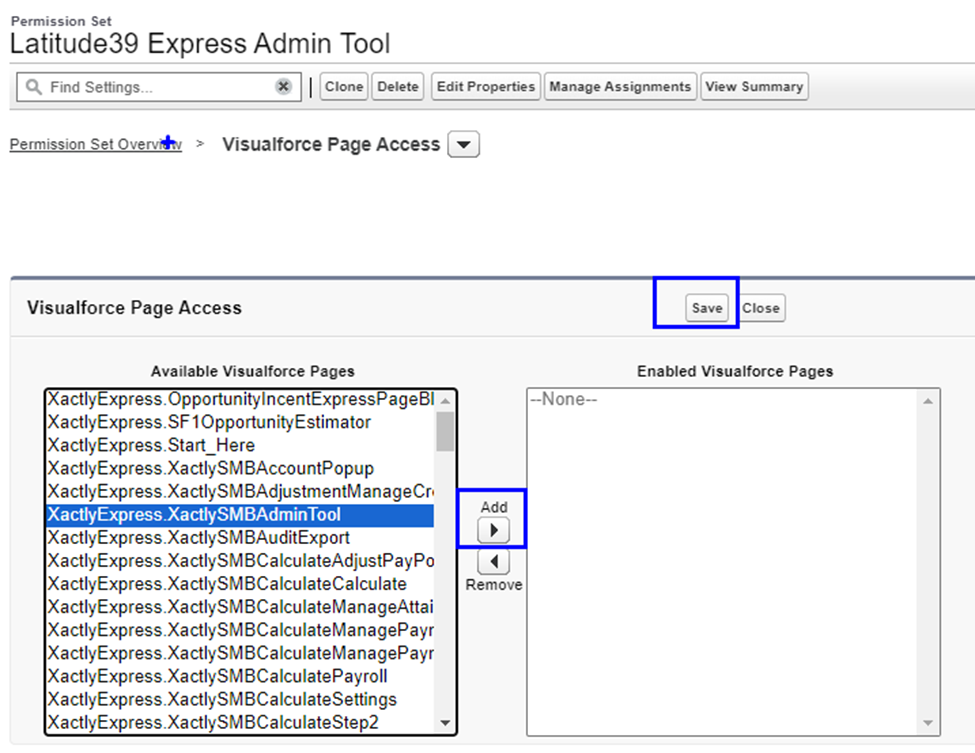Select XactlyExpress.XactlySMBCalculateAdjustPayPo entry
975x753 pixels.
click(241, 561)
